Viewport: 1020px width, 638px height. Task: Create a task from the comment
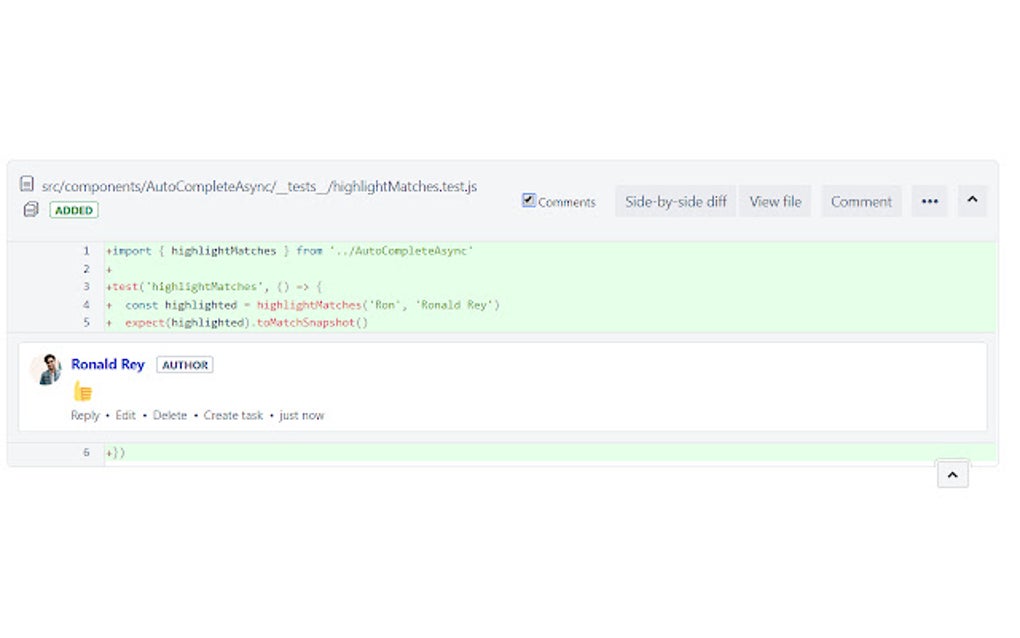pos(233,415)
